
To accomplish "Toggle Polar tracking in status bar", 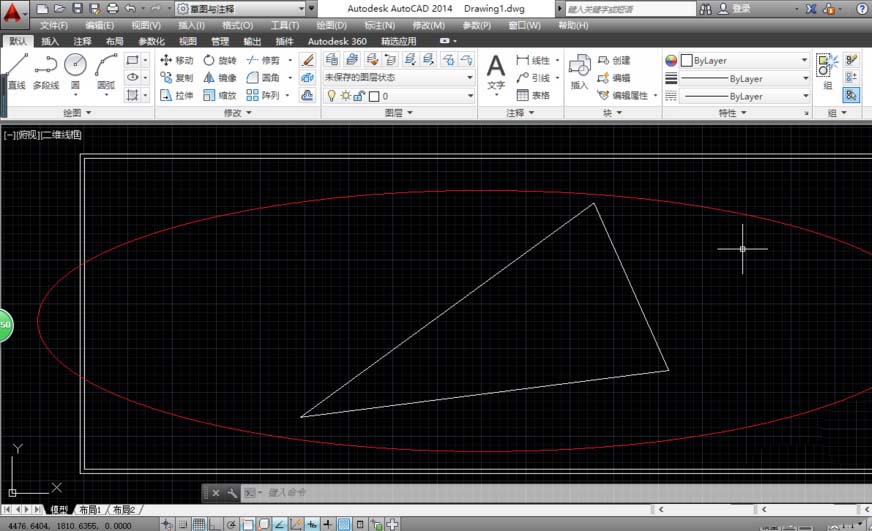I will coord(231,524).
